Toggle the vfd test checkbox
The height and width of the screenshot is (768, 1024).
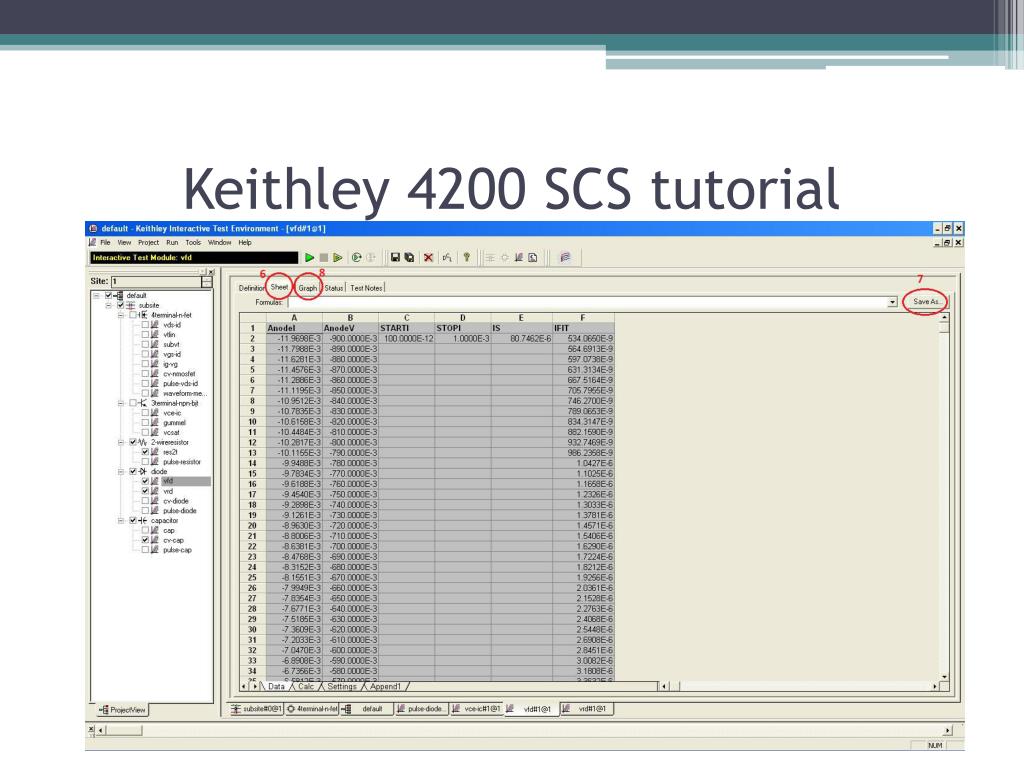145,482
